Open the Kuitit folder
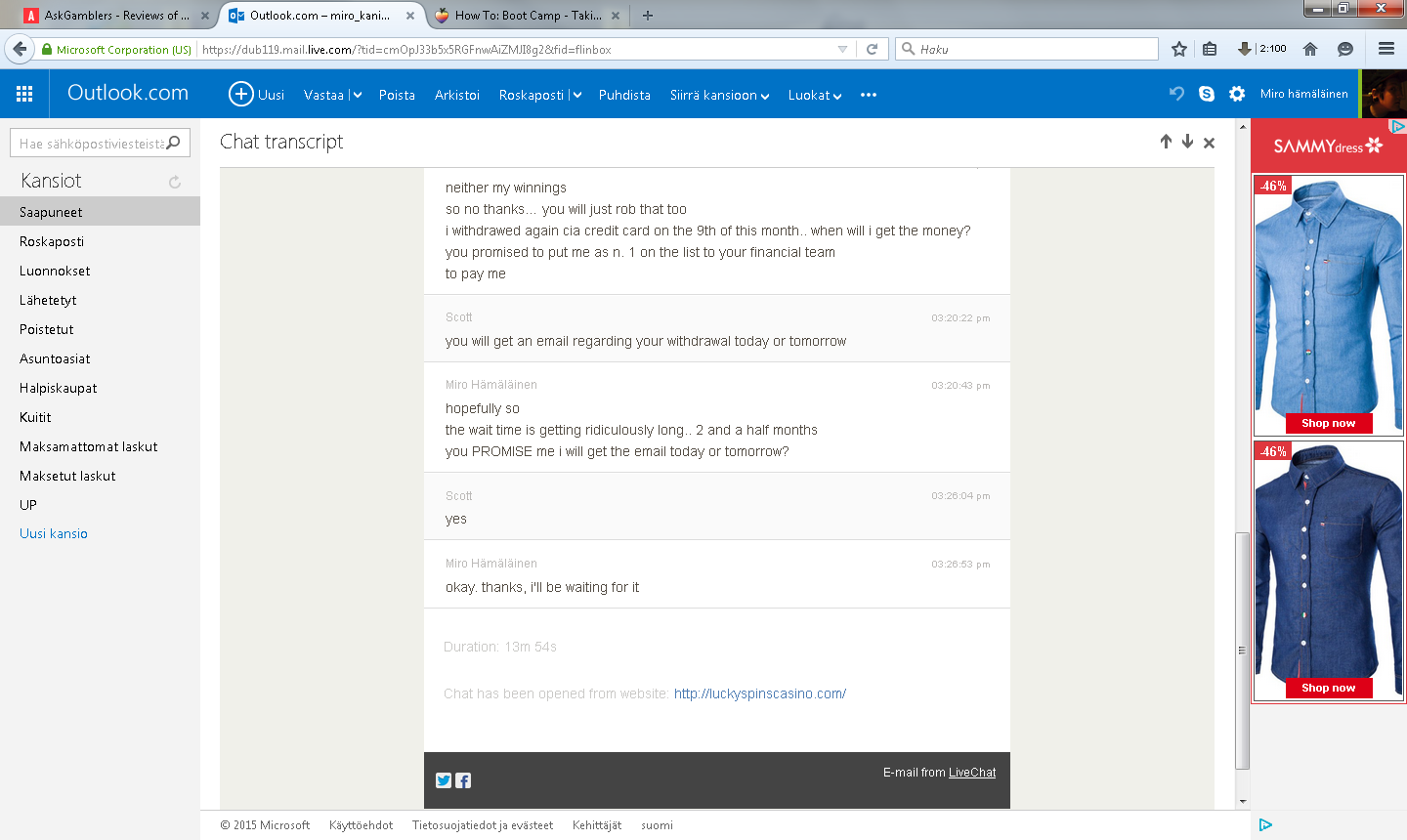1407x840 pixels. click(x=100, y=417)
